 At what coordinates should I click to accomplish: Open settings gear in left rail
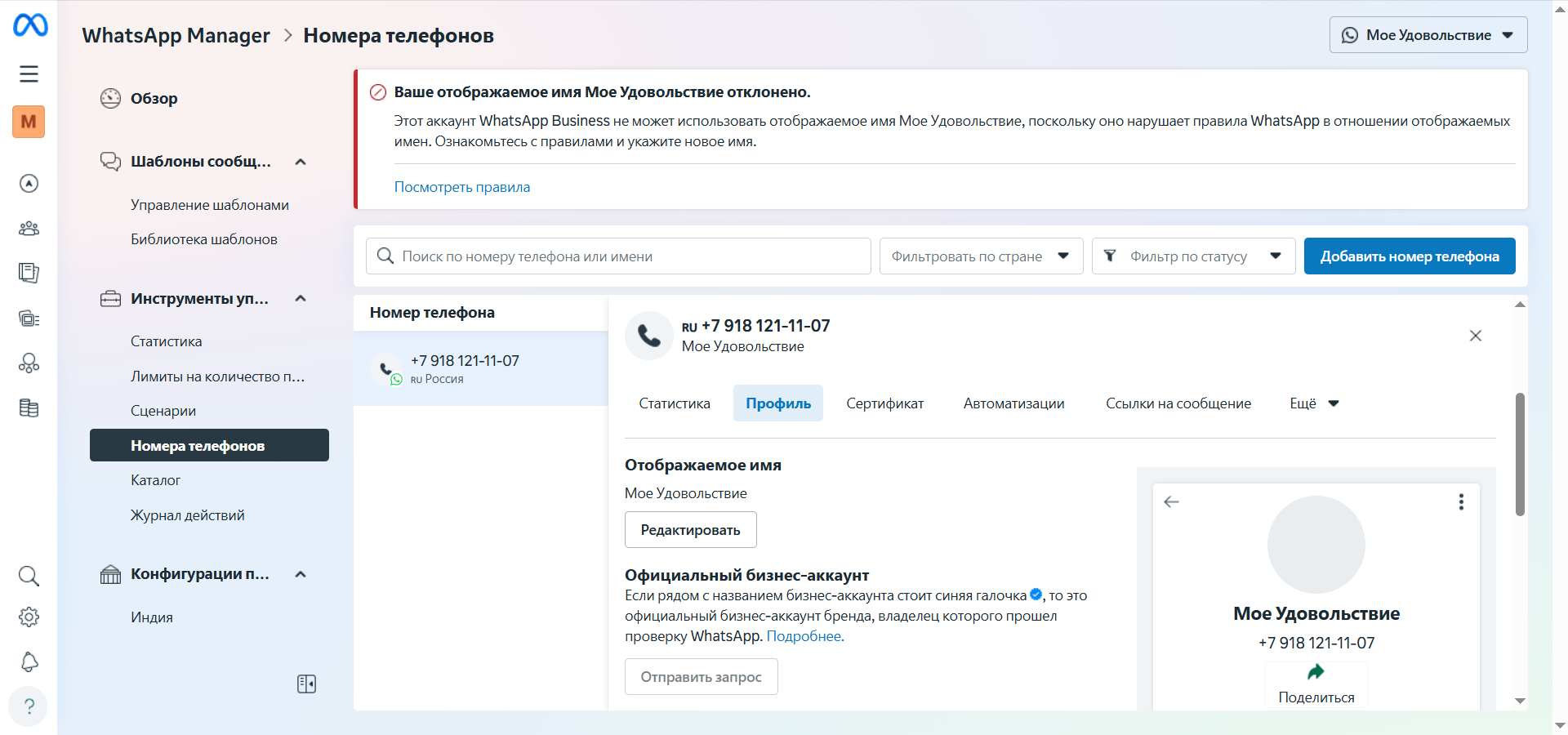[29, 617]
